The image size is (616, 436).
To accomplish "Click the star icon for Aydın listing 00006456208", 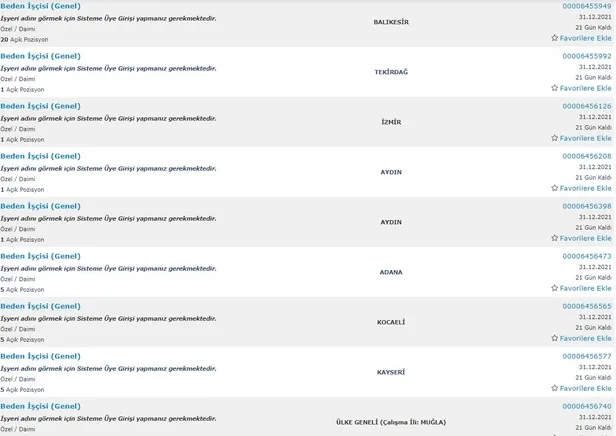I will coord(555,188).
